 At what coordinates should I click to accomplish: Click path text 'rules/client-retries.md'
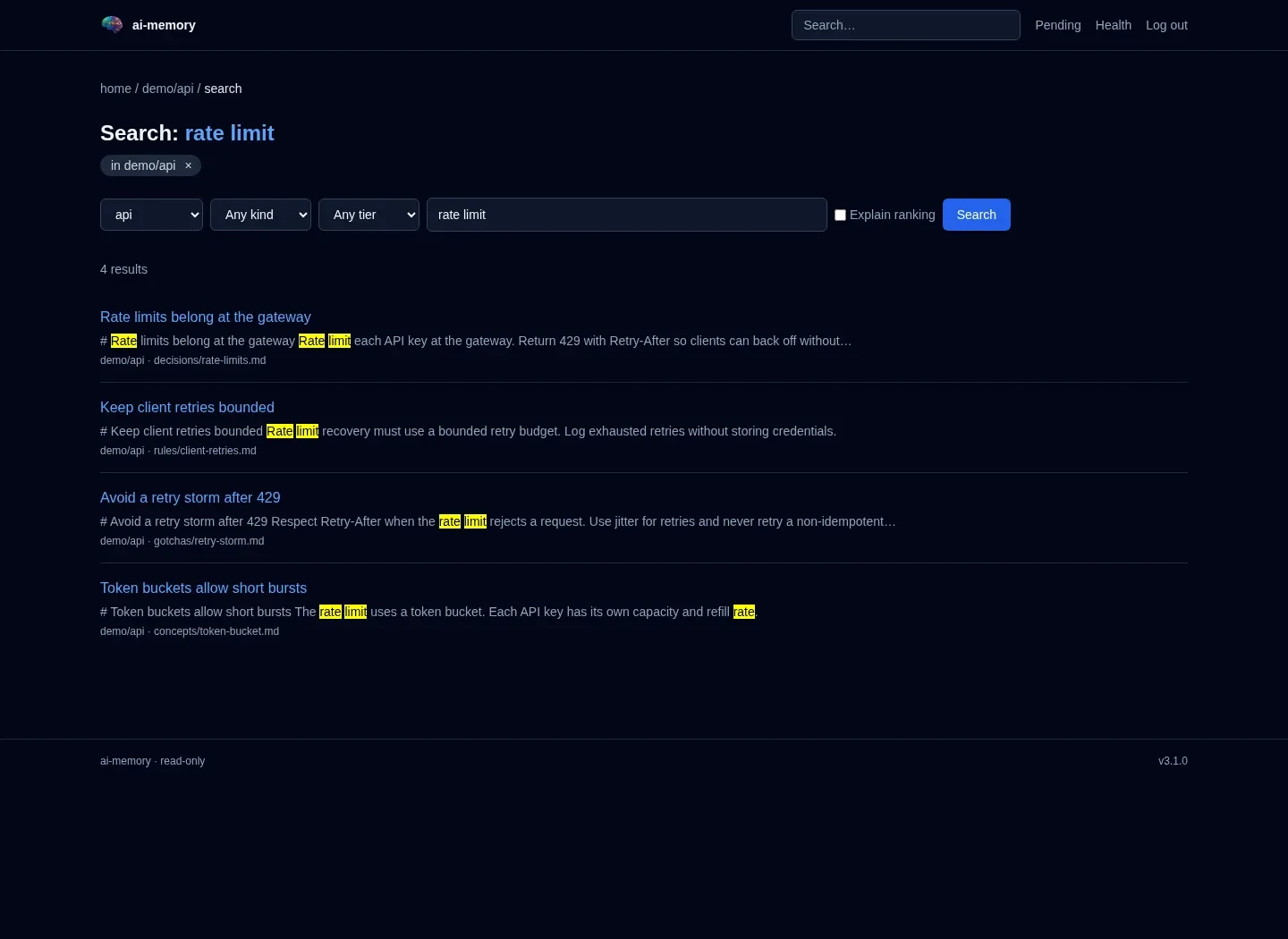point(205,451)
